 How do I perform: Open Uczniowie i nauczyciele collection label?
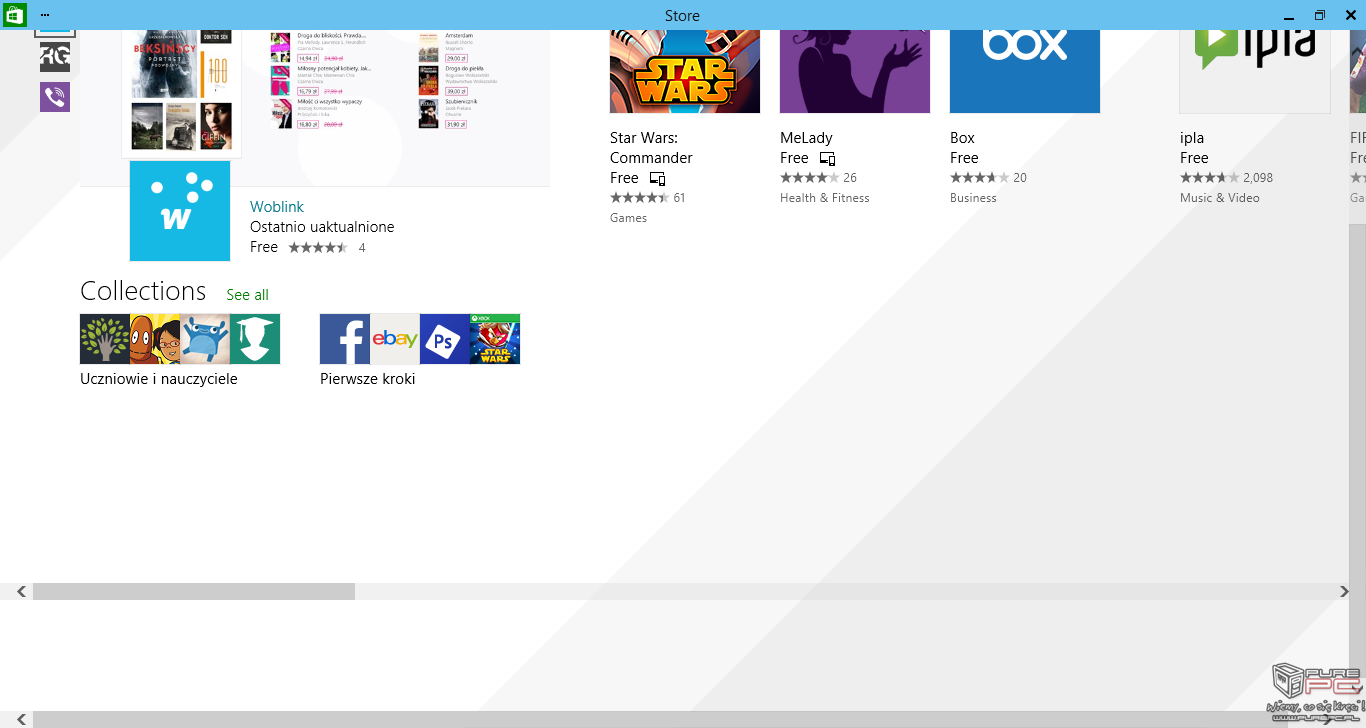click(159, 379)
